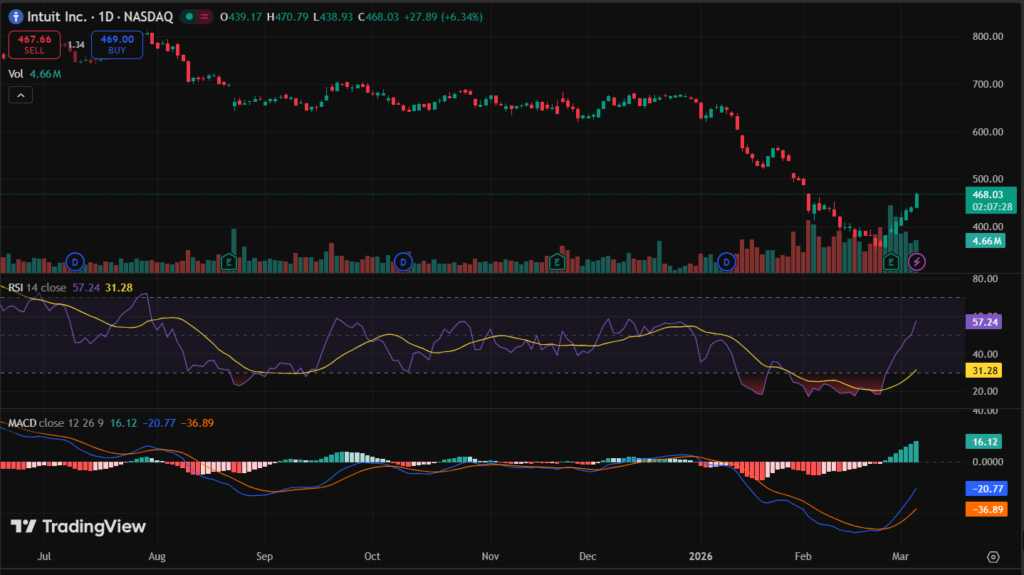Open the dividend marker near July
Viewport: 1024px width, 575px height.
pos(74,262)
